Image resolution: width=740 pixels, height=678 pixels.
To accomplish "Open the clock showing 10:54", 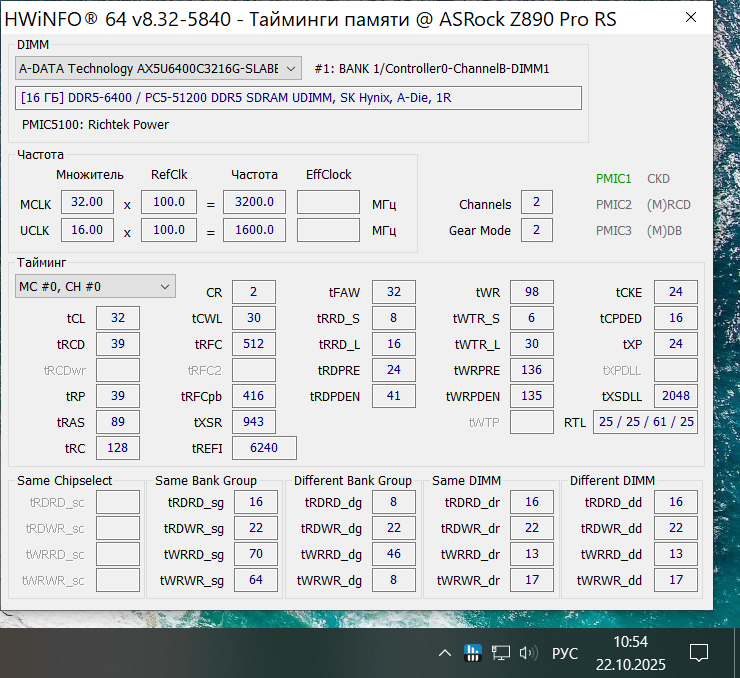I will (x=631, y=653).
